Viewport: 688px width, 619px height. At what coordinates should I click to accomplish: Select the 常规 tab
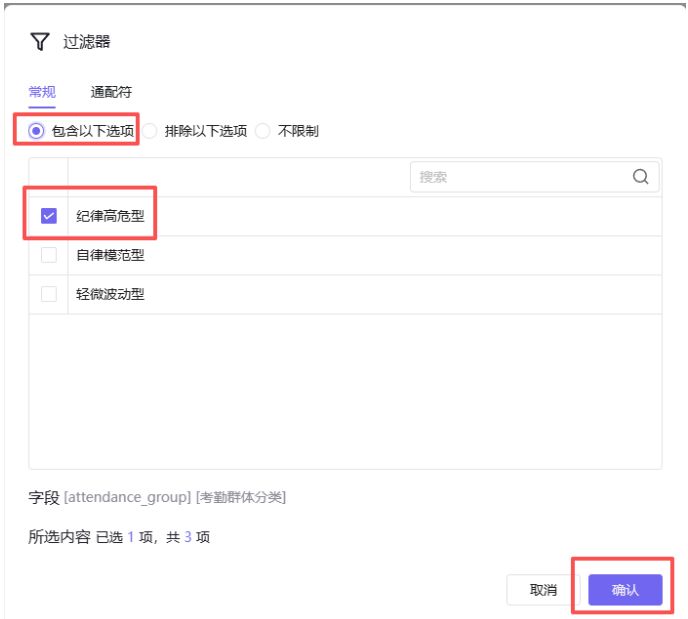click(42, 92)
